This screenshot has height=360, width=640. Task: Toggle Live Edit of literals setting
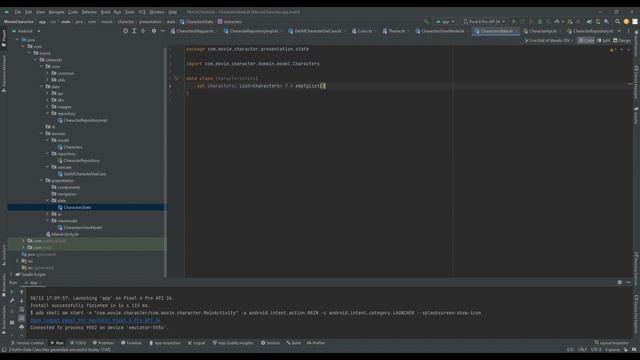549,40
